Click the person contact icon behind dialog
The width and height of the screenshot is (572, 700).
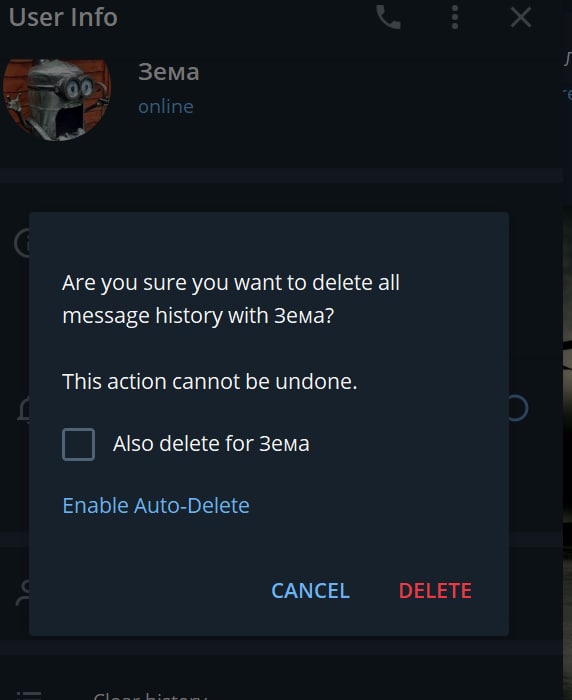coord(22,593)
